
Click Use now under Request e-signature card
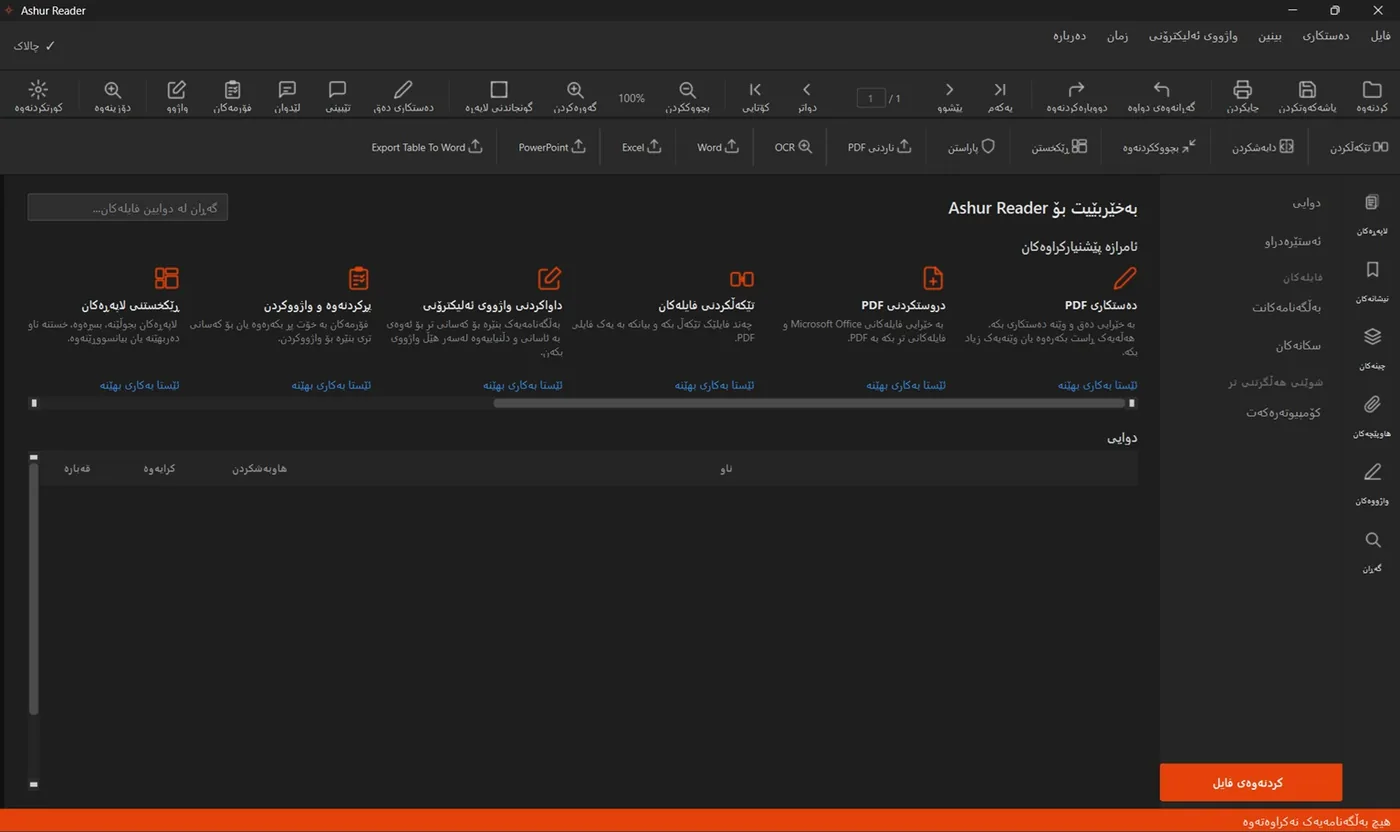[522, 385]
